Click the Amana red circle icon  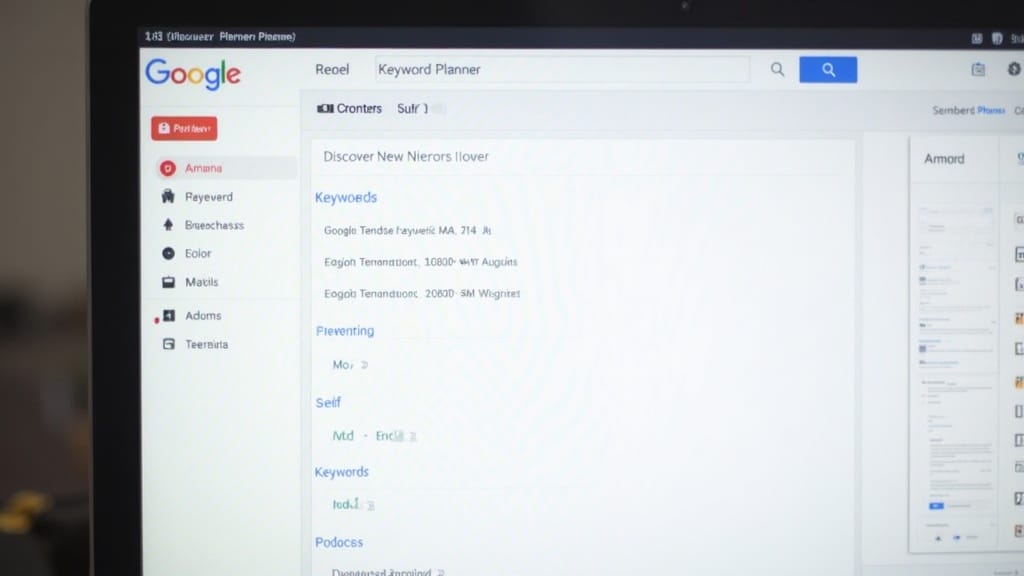[168, 168]
